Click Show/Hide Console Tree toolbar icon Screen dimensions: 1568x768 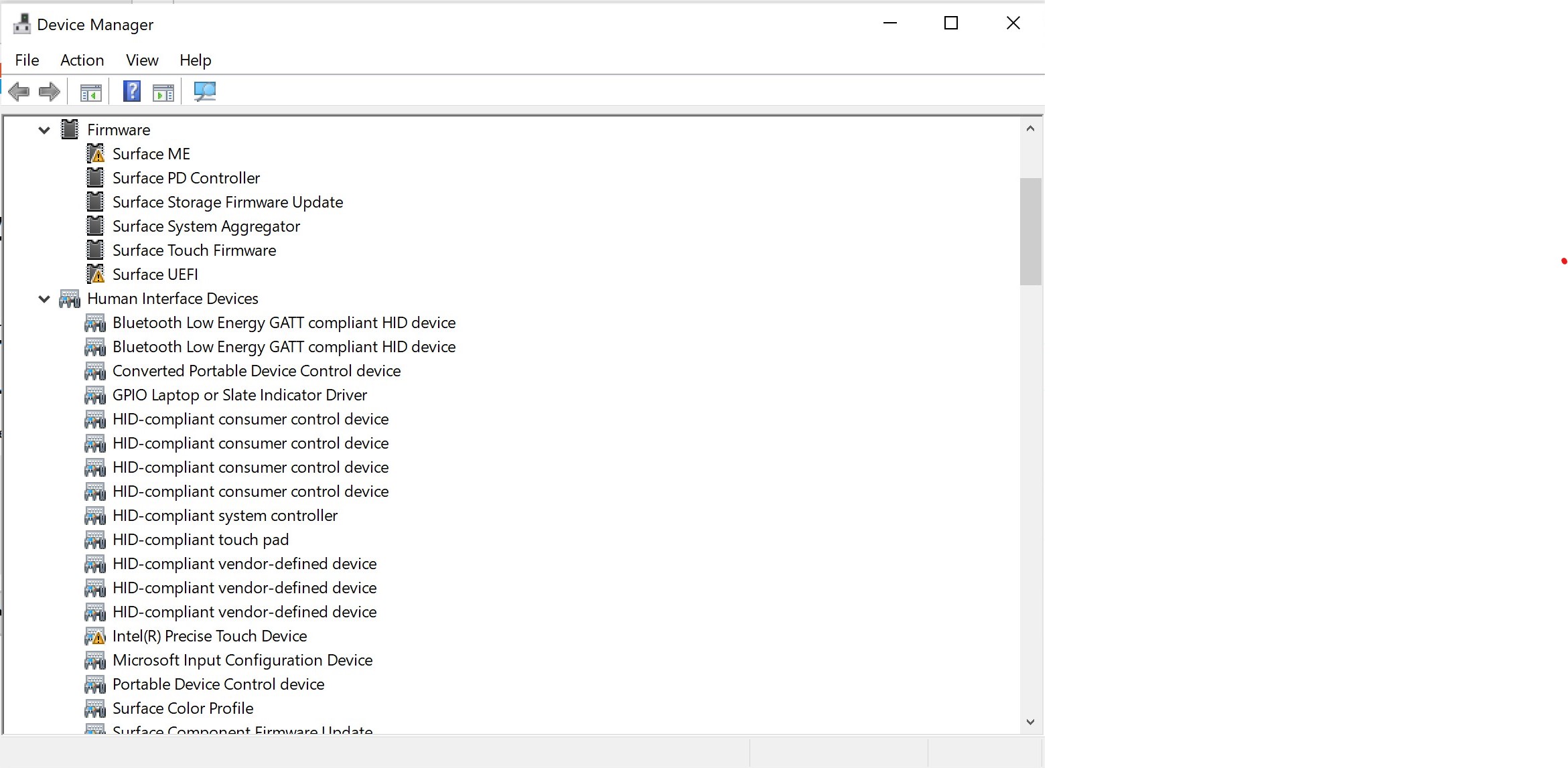tap(90, 92)
